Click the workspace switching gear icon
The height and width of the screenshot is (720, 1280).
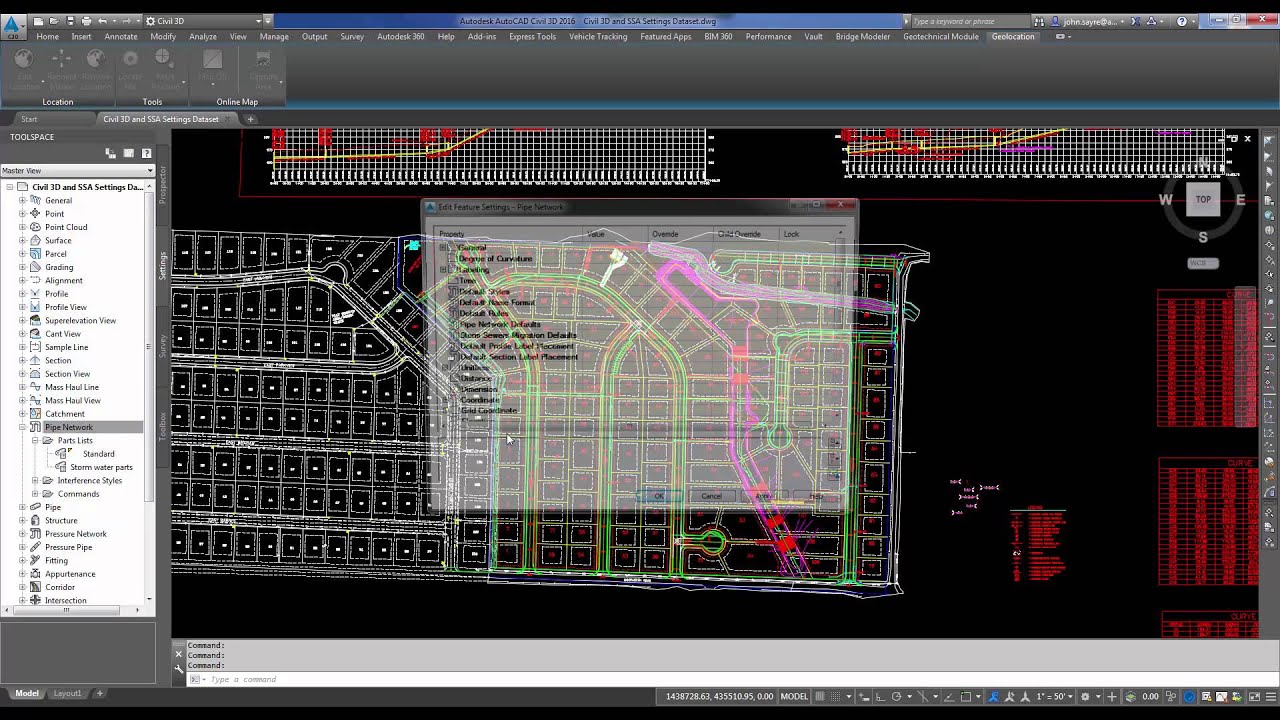[x=1085, y=697]
